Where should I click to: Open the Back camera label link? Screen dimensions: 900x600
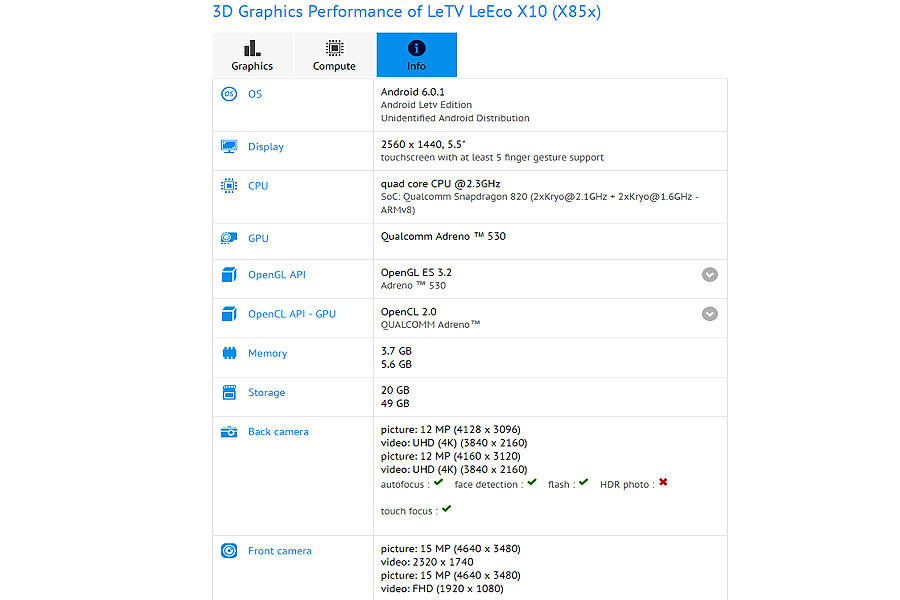(278, 432)
